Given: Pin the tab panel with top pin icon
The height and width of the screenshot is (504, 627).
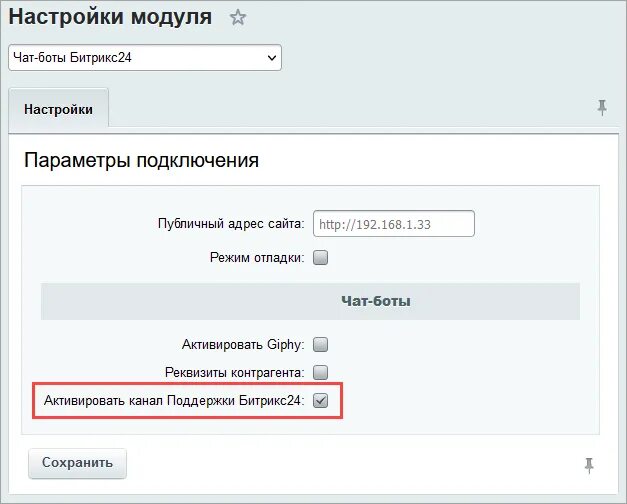Looking at the screenshot, I should tap(602, 108).
